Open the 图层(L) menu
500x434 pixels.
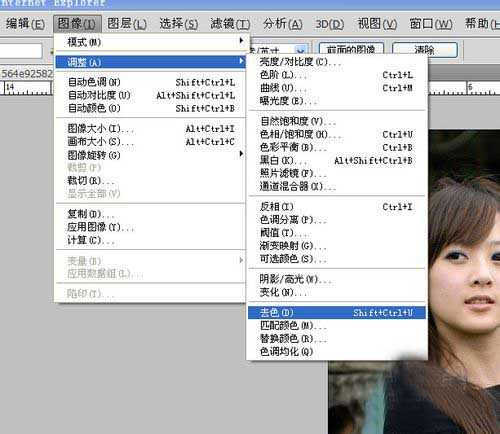click(x=127, y=24)
